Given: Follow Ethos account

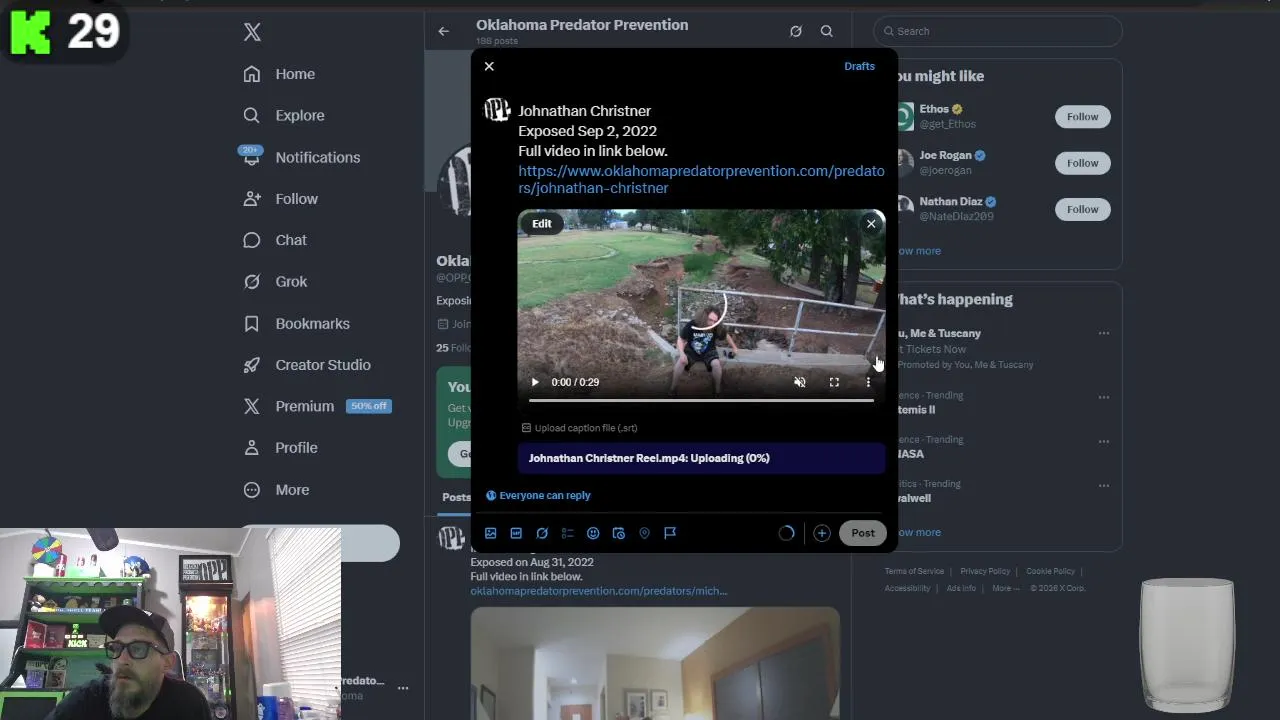Looking at the screenshot, I should tap(1082, 117).
